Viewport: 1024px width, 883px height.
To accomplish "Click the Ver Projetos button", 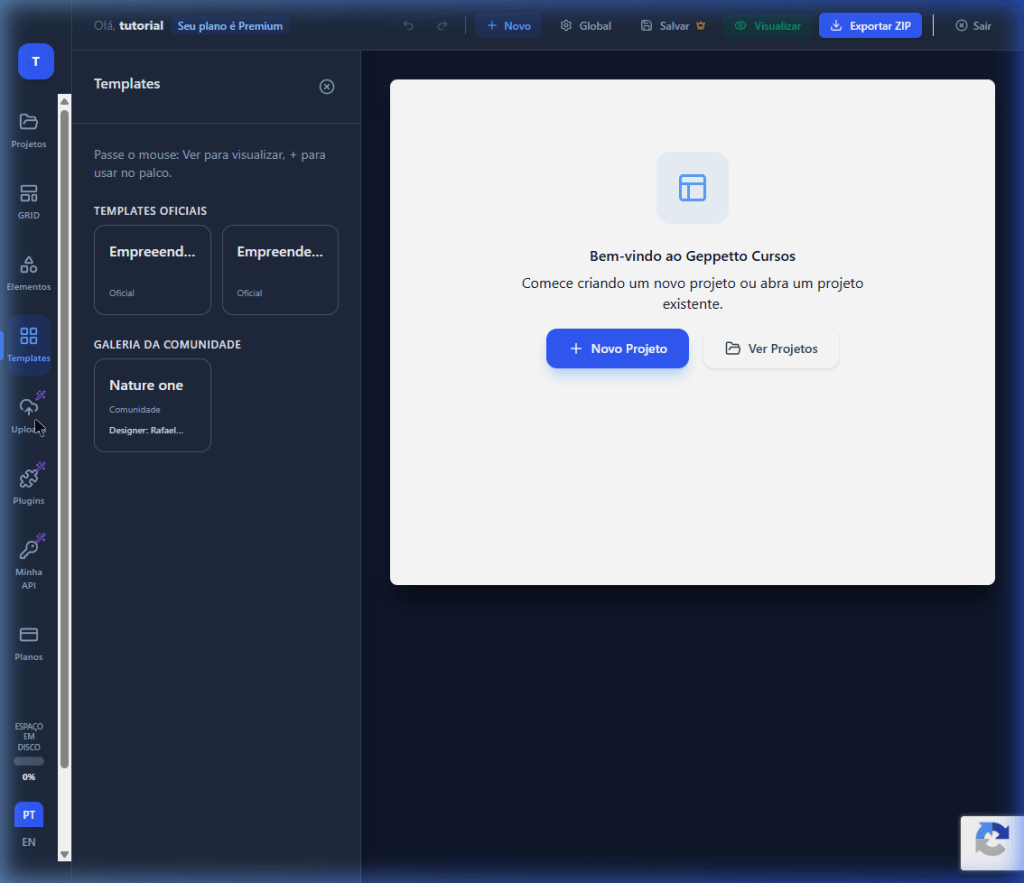I will pos(771,349).
